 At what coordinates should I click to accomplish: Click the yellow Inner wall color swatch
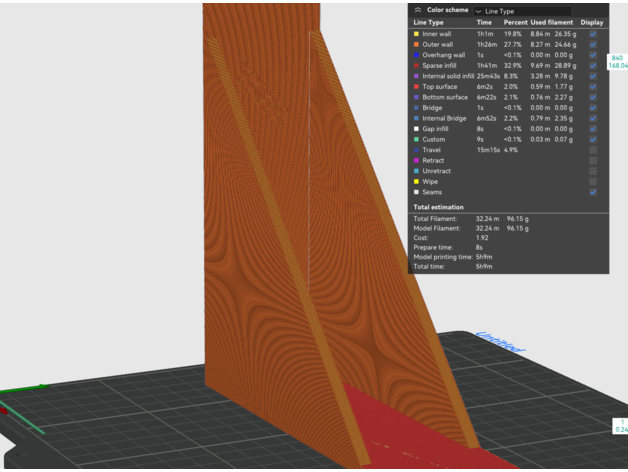pyautogui.click(x=416, y=34)
